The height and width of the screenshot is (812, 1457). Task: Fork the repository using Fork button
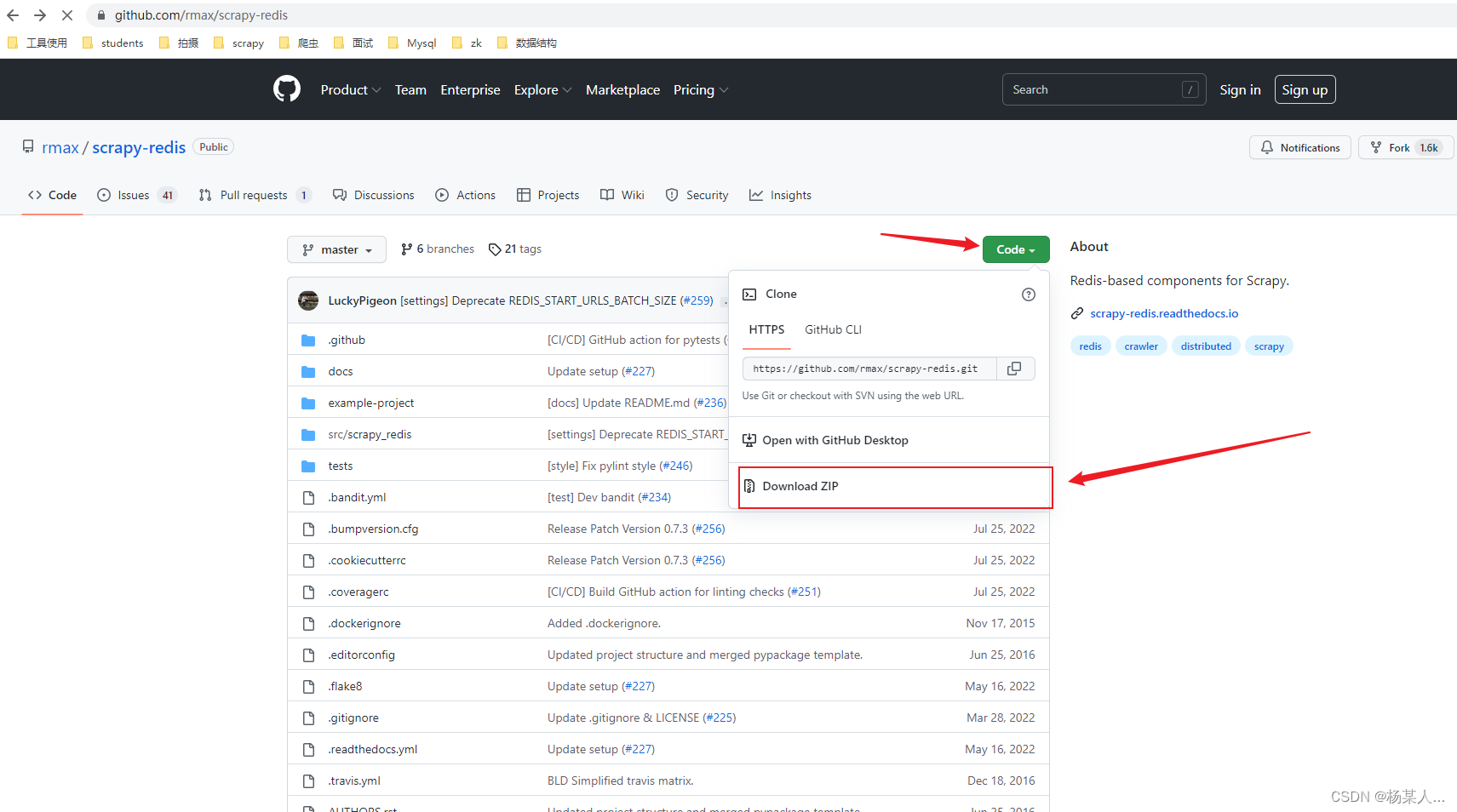(1405, 147)
